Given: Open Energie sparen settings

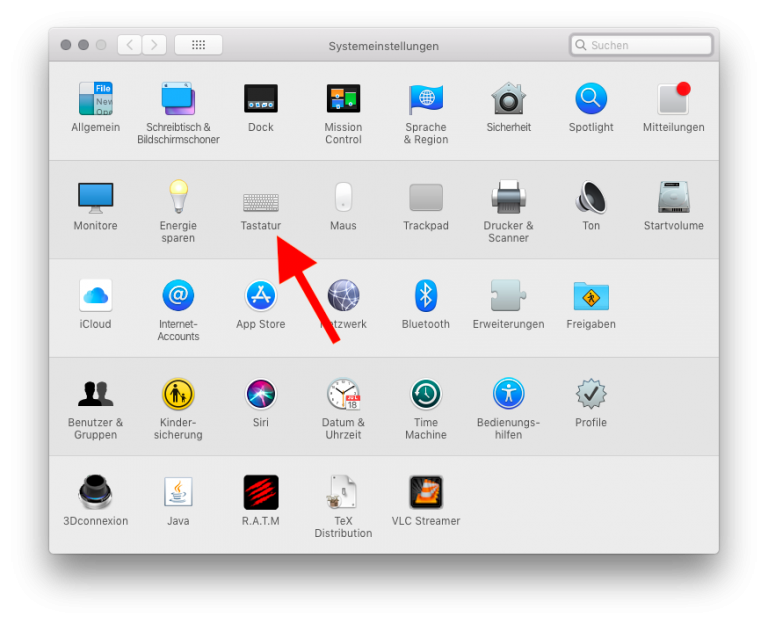Looking at the screenshot, I should point(178,196).
